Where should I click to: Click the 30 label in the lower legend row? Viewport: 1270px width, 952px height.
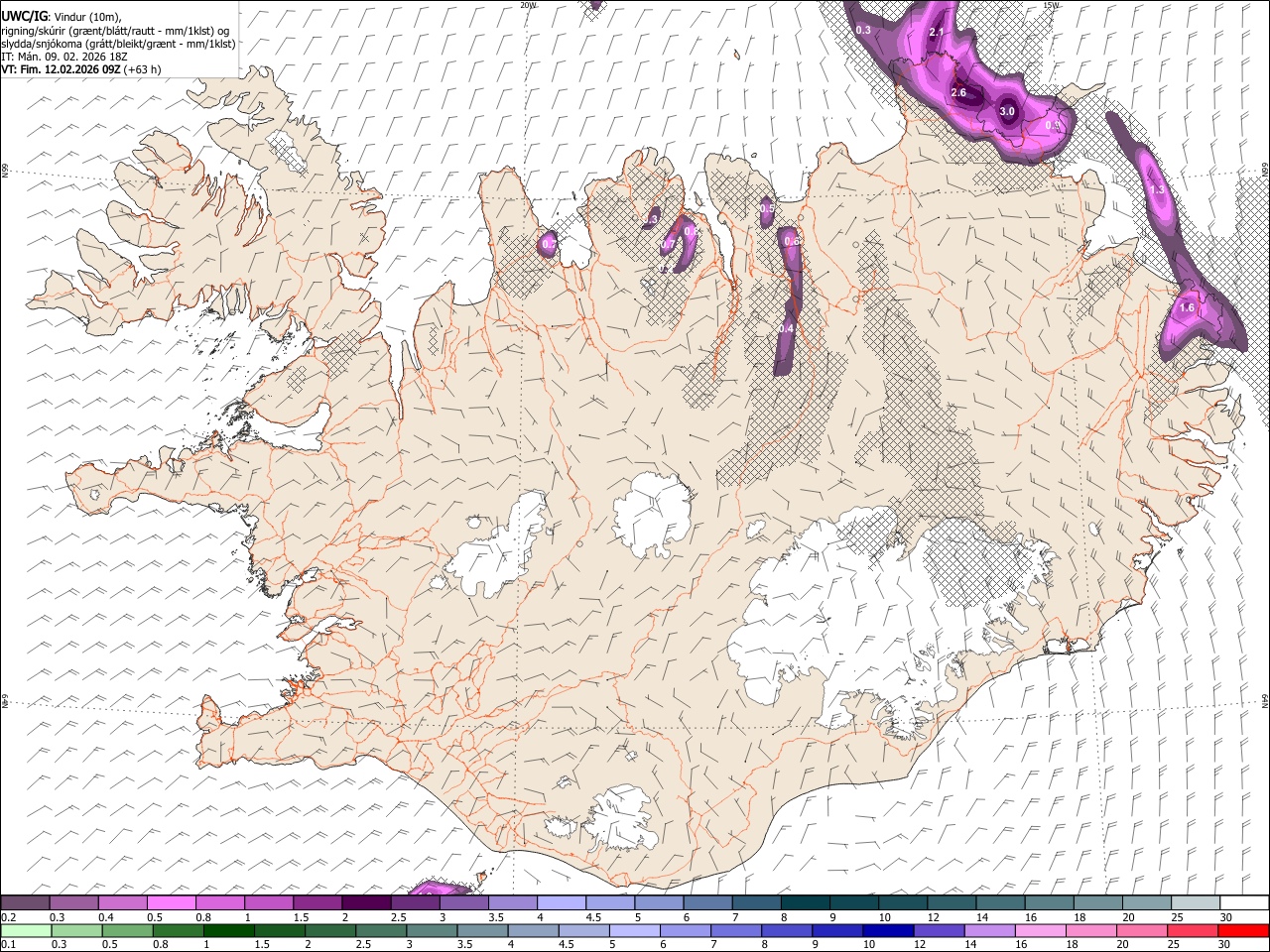tap(1225, 945)
